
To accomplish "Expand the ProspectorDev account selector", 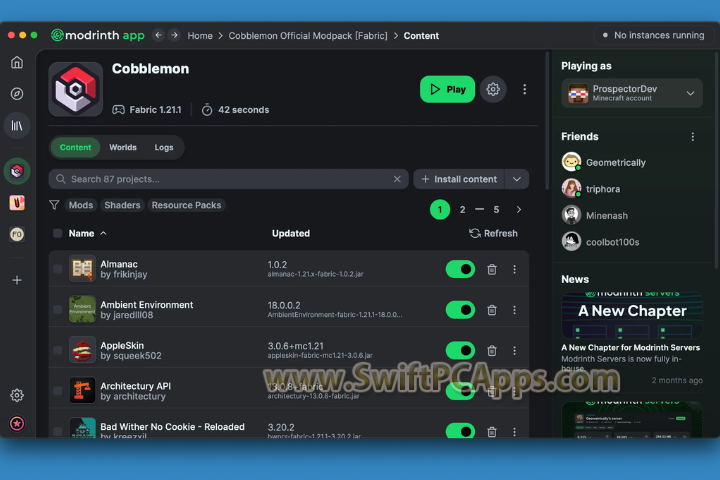I will pyautogui.click(x=632, y=93).
